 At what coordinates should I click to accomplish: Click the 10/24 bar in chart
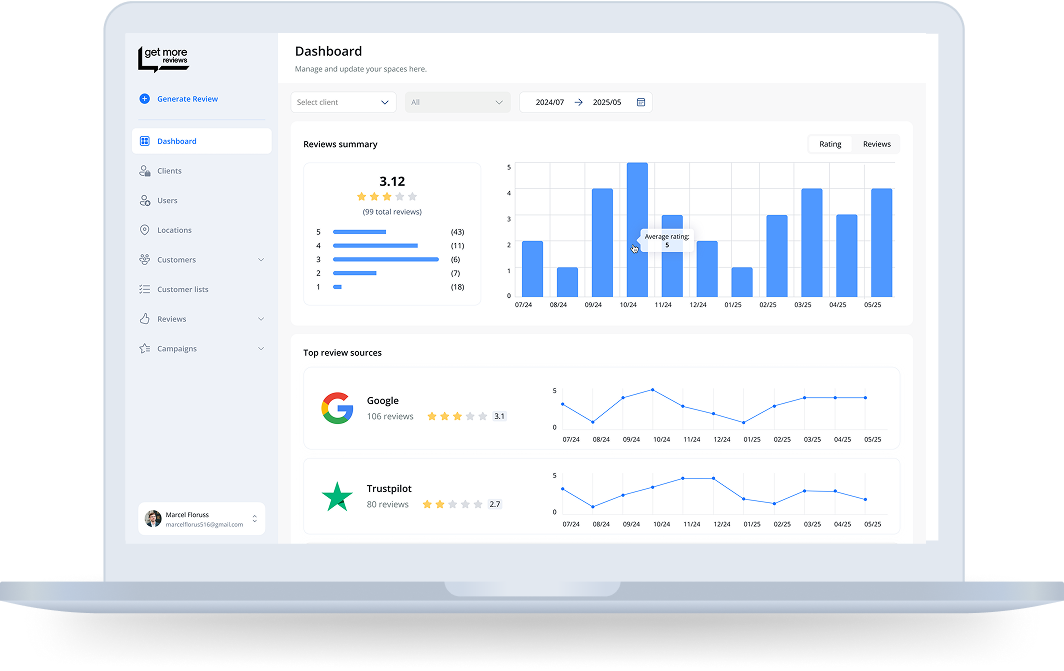click(637, 229)
